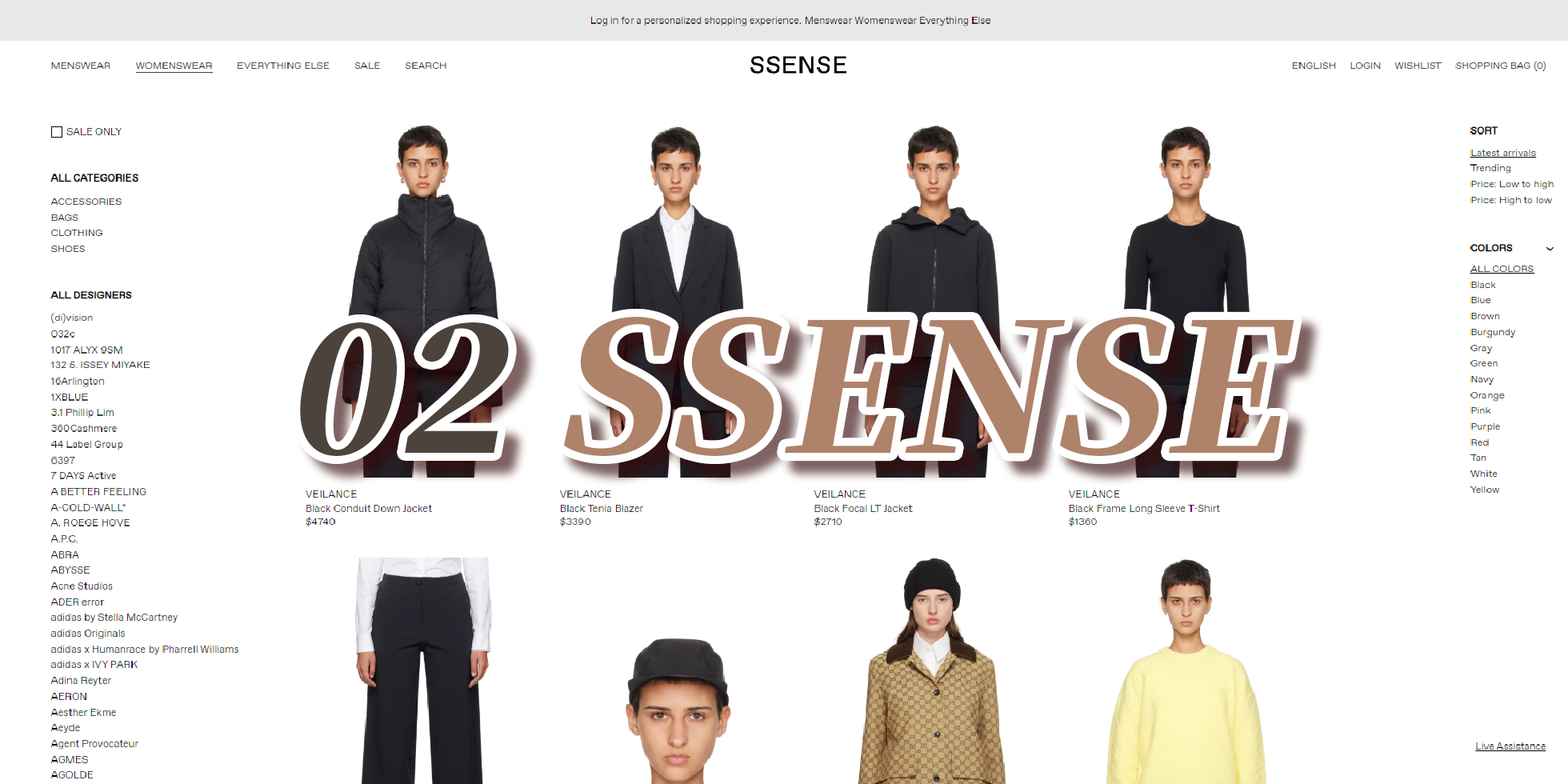Viewport: 1568px width, 784px height.
Task: Open the SHOPPING BAG (0)
Action: [x=1500, y=66]
